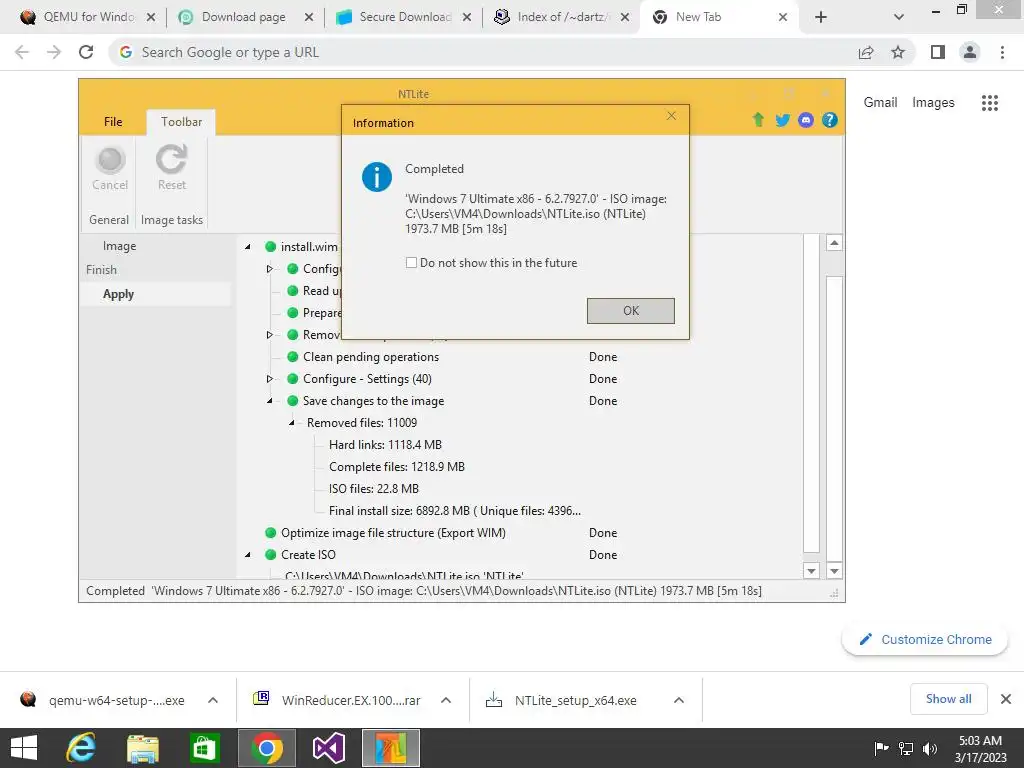Open Chrome three-dot menu

click(1002, 52)
